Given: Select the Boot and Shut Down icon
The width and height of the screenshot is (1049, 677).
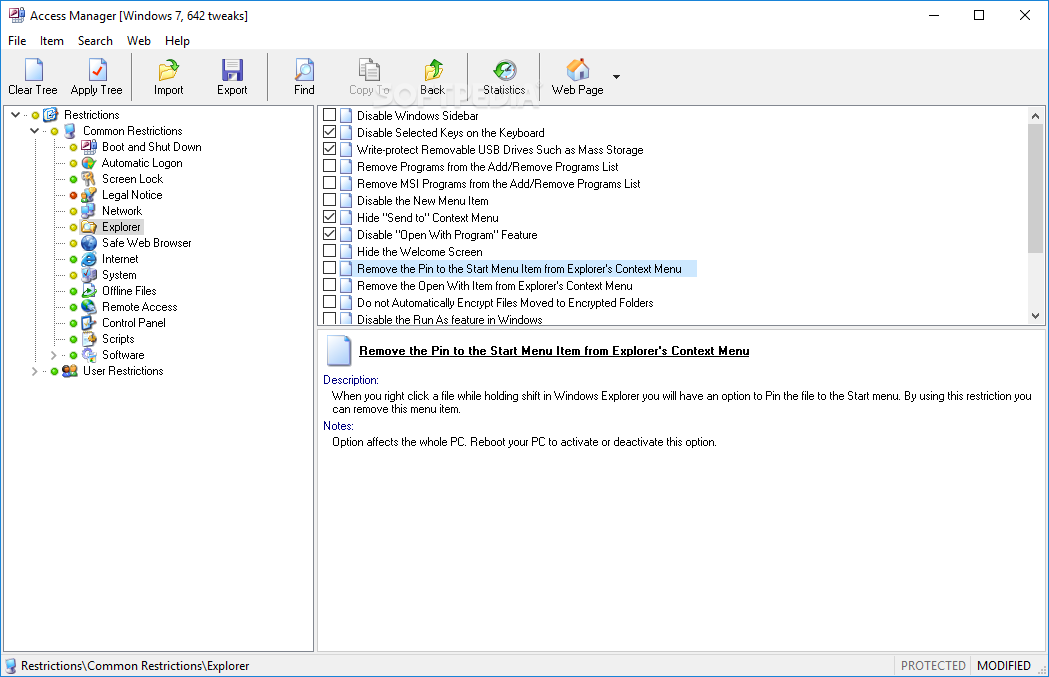Looking at the screenshot, I should [89, 147].
